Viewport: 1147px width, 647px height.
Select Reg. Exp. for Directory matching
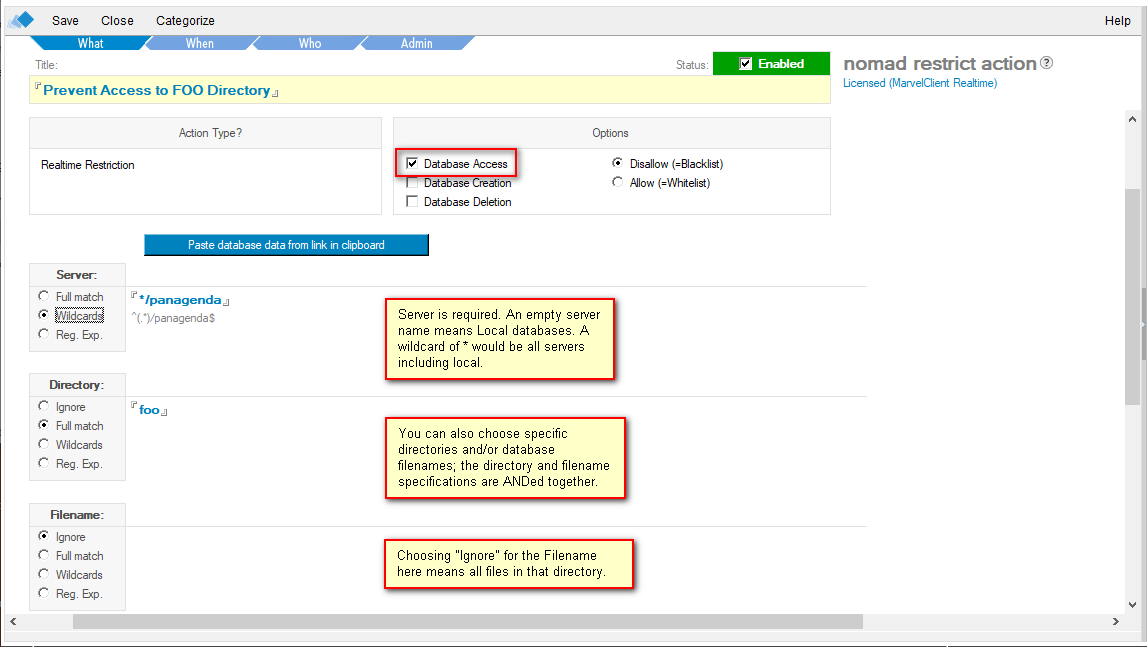pyautogui.click(x=43, y=463)
